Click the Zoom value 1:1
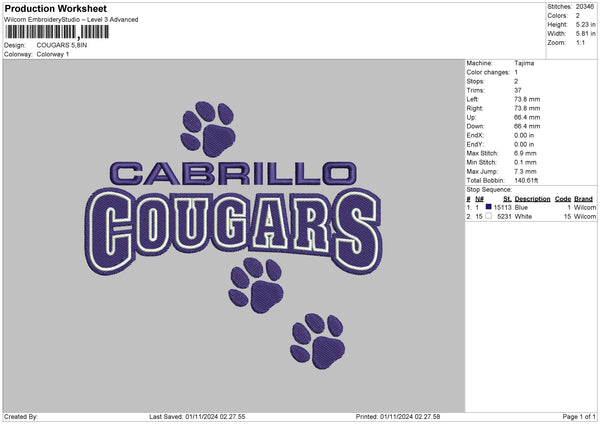 coord(580,43)
